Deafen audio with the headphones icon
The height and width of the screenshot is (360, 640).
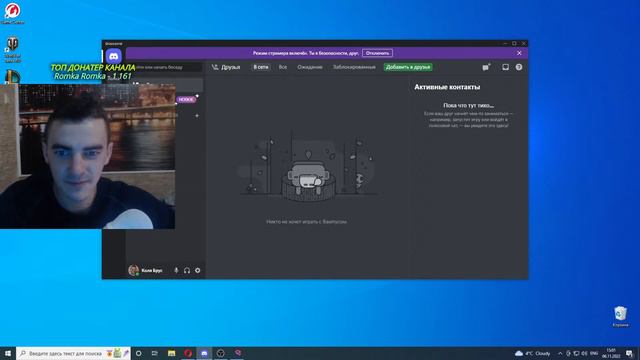coord(187,270)
